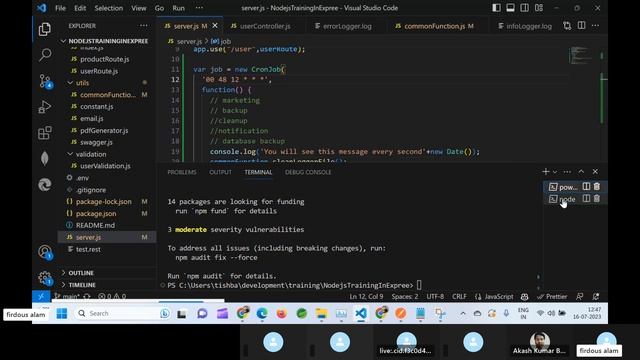Toggle secondary side bar layout button
640x360 pixels.
[524, 8]
